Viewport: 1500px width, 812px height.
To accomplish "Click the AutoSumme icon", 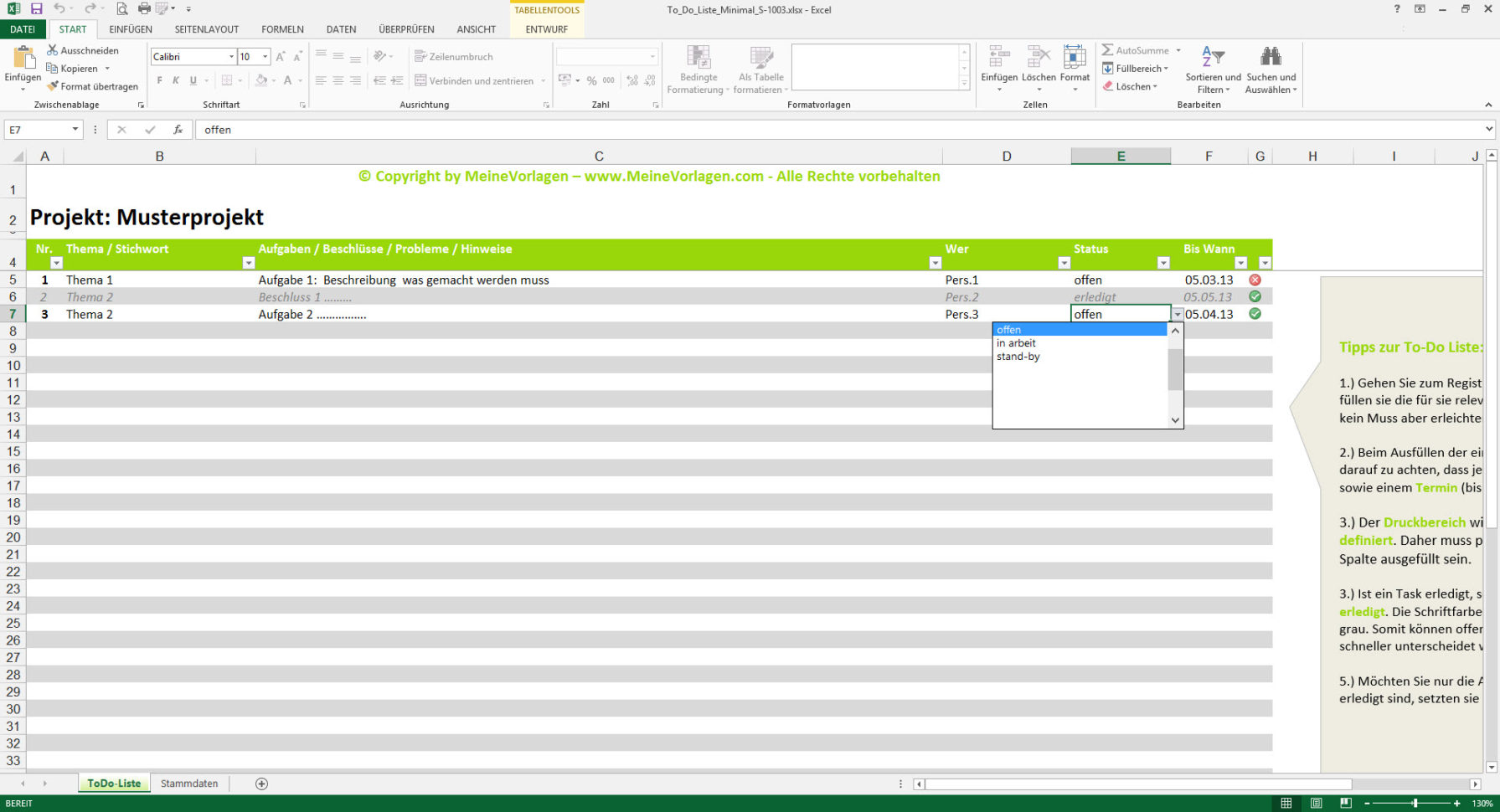I will point(1107,50).
